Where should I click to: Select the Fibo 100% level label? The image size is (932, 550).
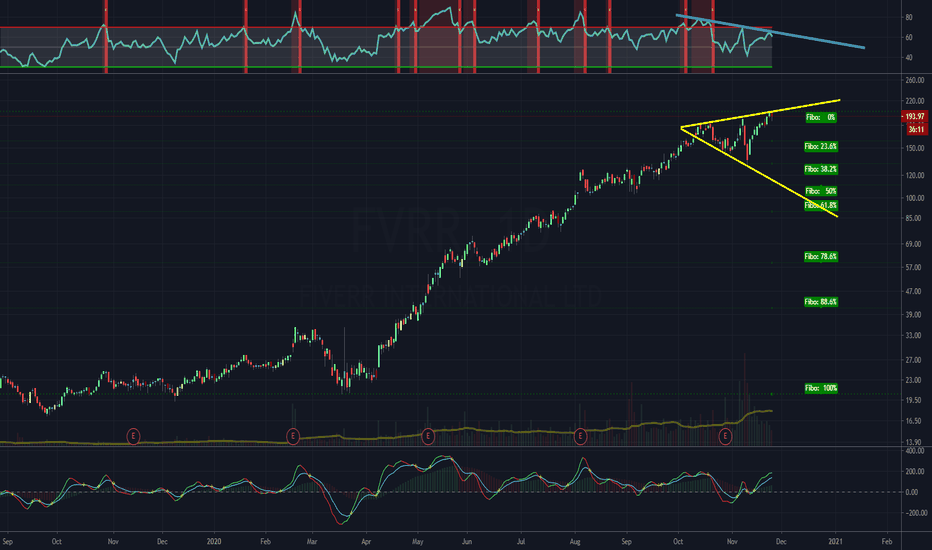pos(821,388)
